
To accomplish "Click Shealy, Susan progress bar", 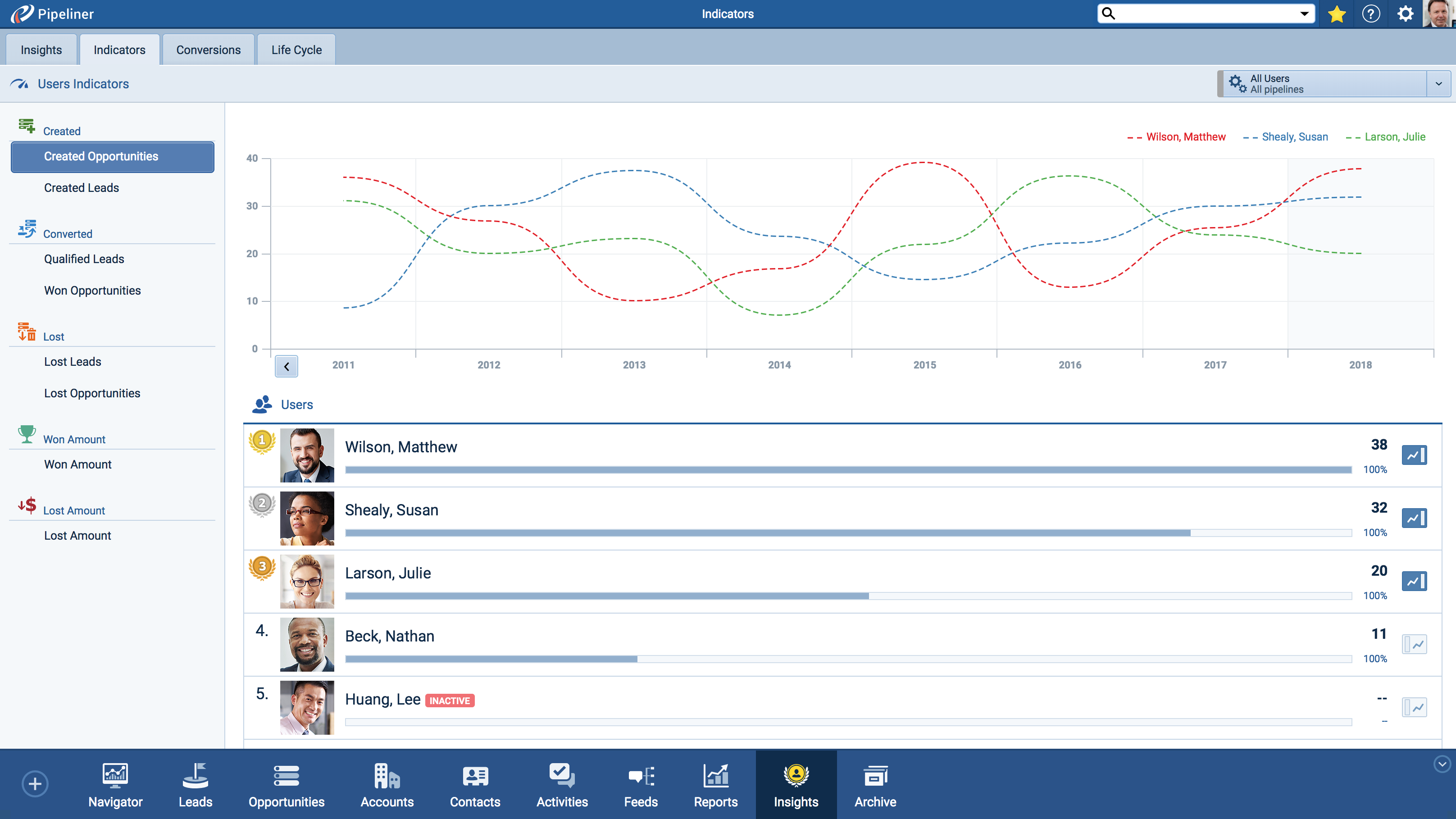I will pyautogui.click(x=848, y=532).
